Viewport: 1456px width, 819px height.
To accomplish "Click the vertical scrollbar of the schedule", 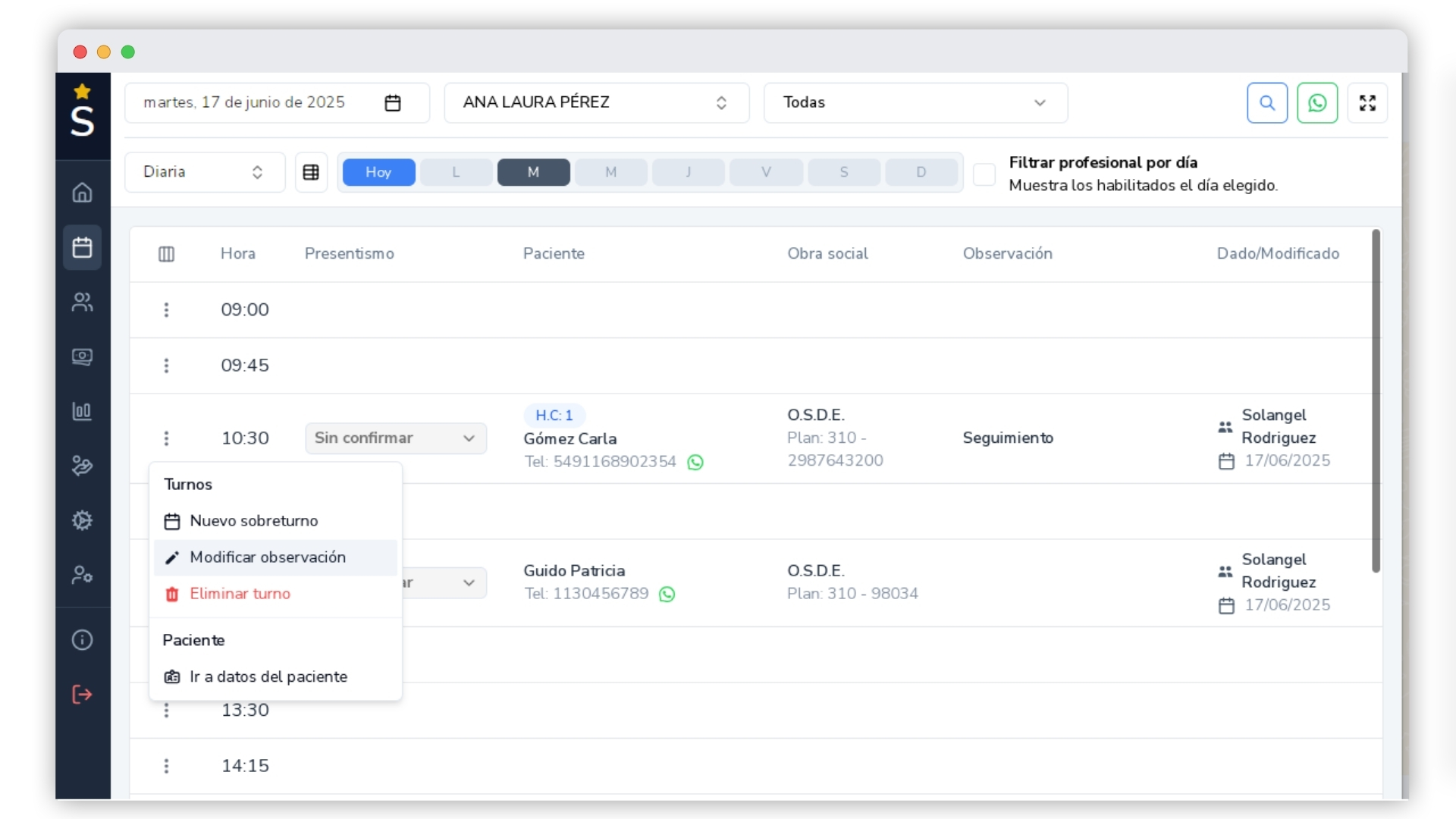I will [1375, 400].
